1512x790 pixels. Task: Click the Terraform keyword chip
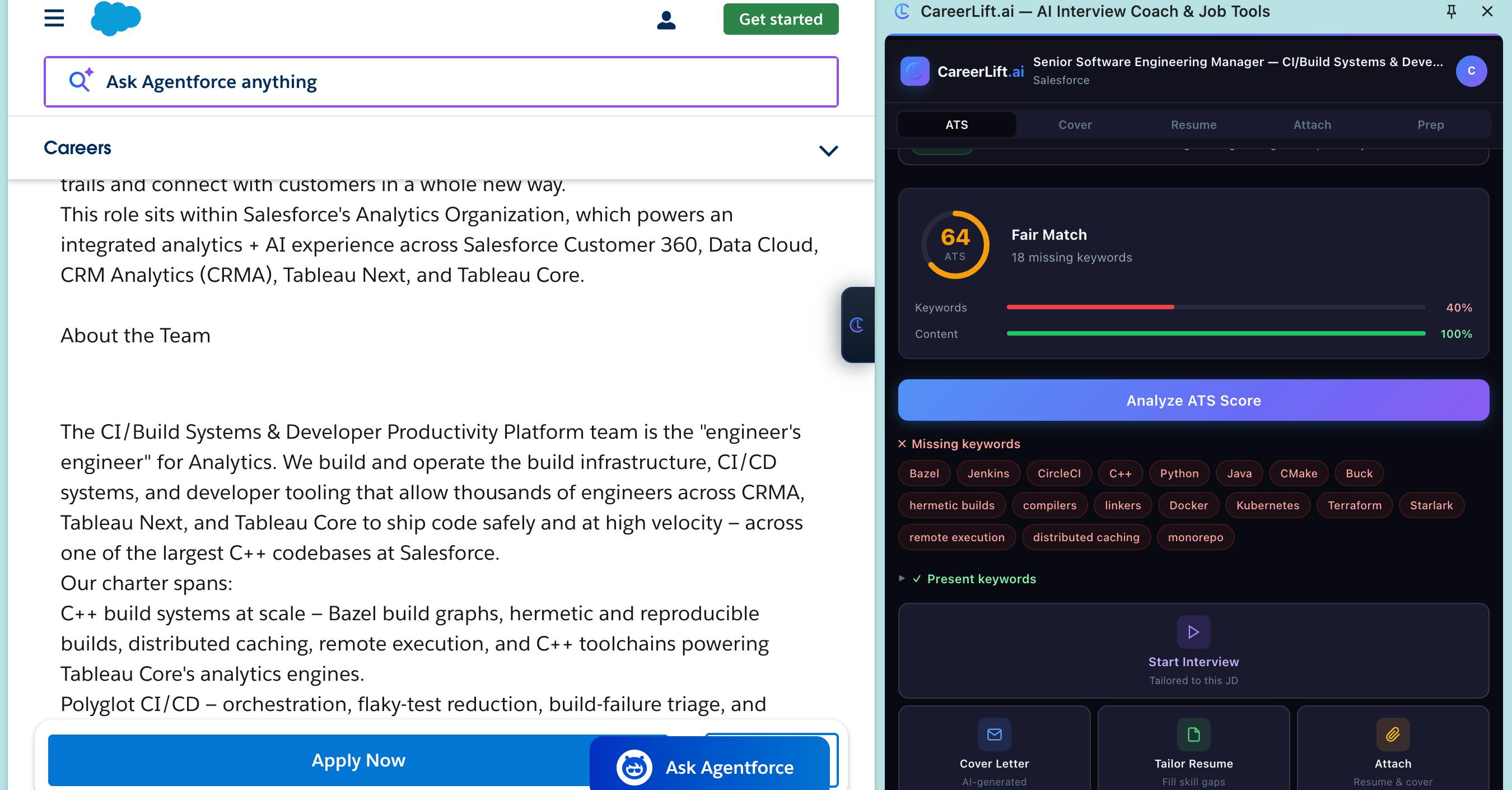(x=1355, y=505)
